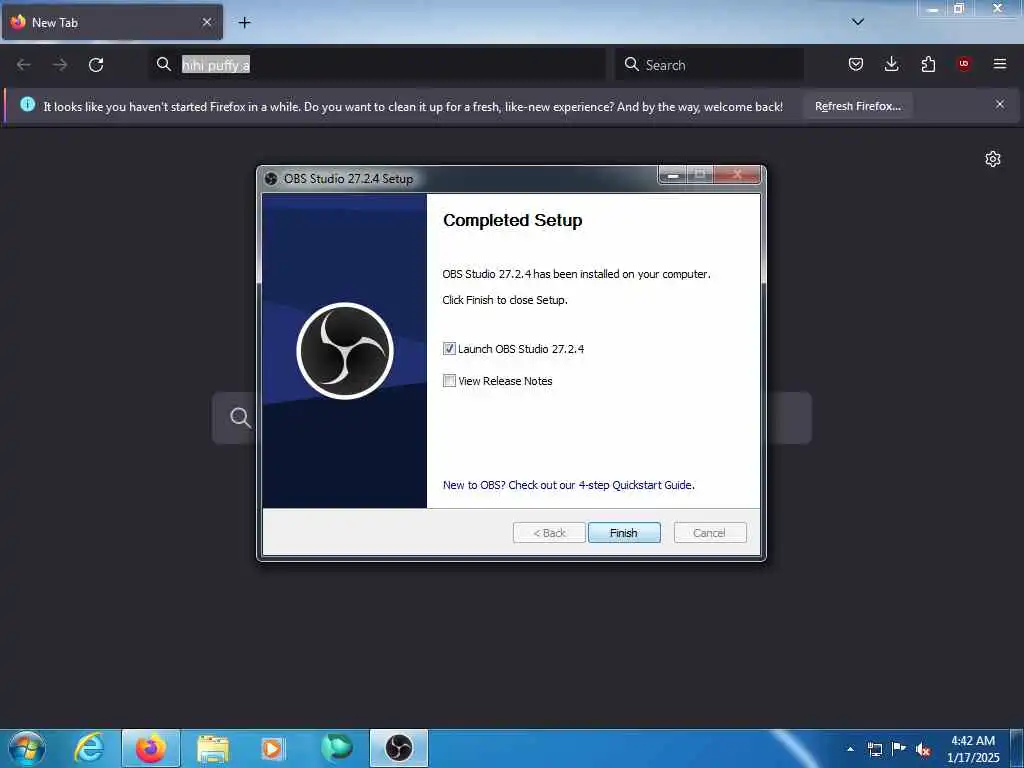1024x768 pixels.
Task: Click Finish to close OBS Setup
Action: click(624, 533)
